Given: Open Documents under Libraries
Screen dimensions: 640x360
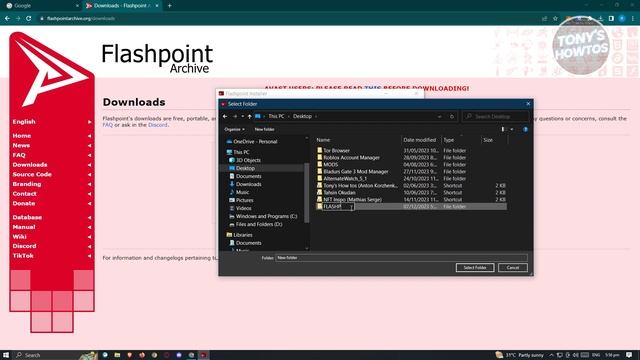Looking at the screenshot, I should [x=248, y=243].
